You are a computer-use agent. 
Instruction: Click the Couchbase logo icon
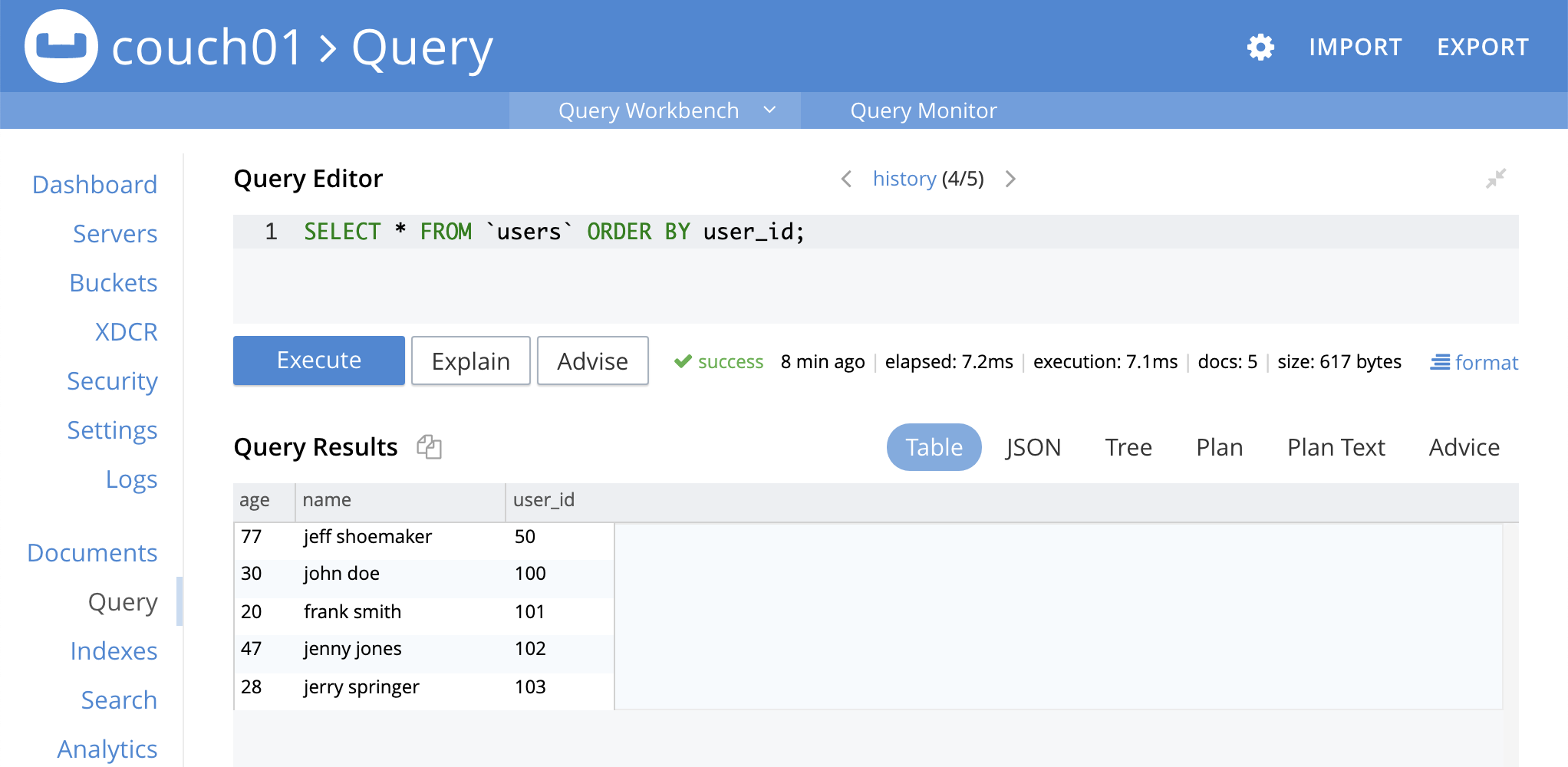point(61,46)
